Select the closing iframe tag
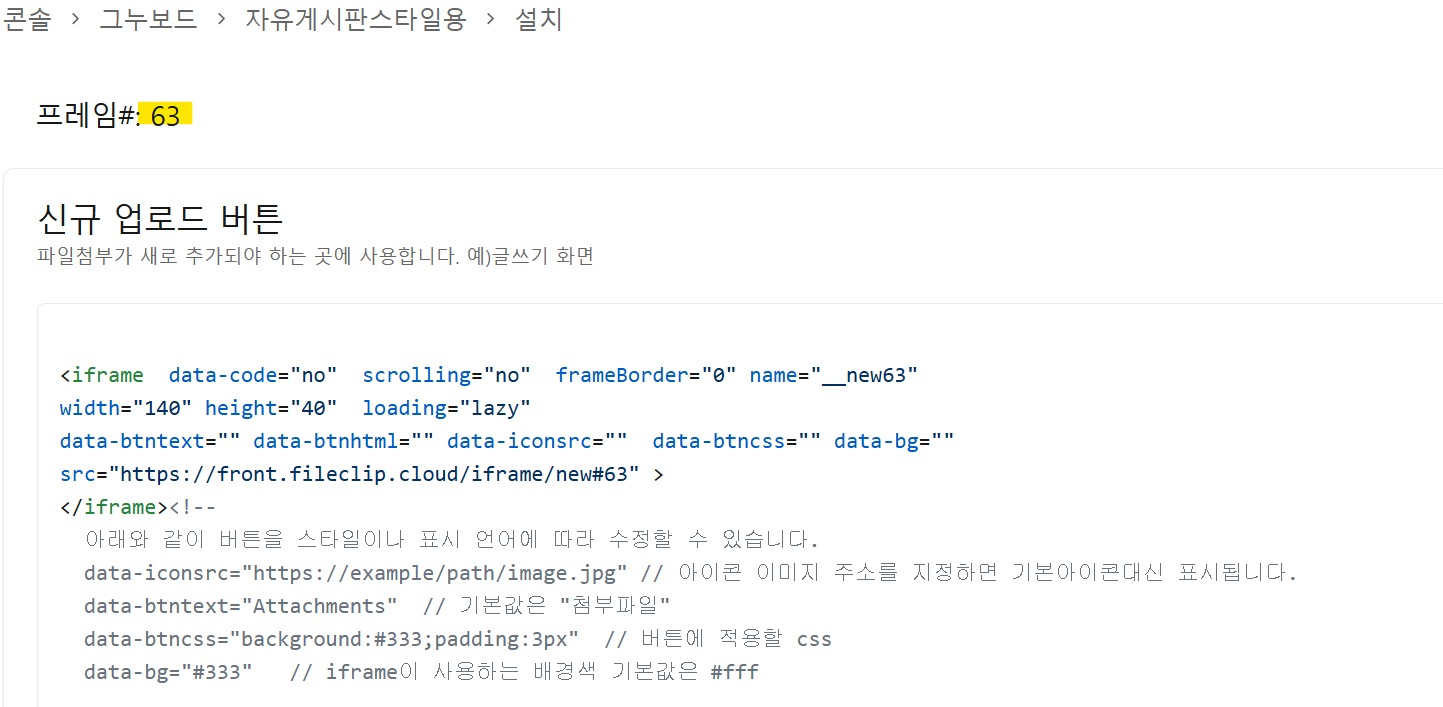The image size is (1443, 707). click(x=113, y=506)
